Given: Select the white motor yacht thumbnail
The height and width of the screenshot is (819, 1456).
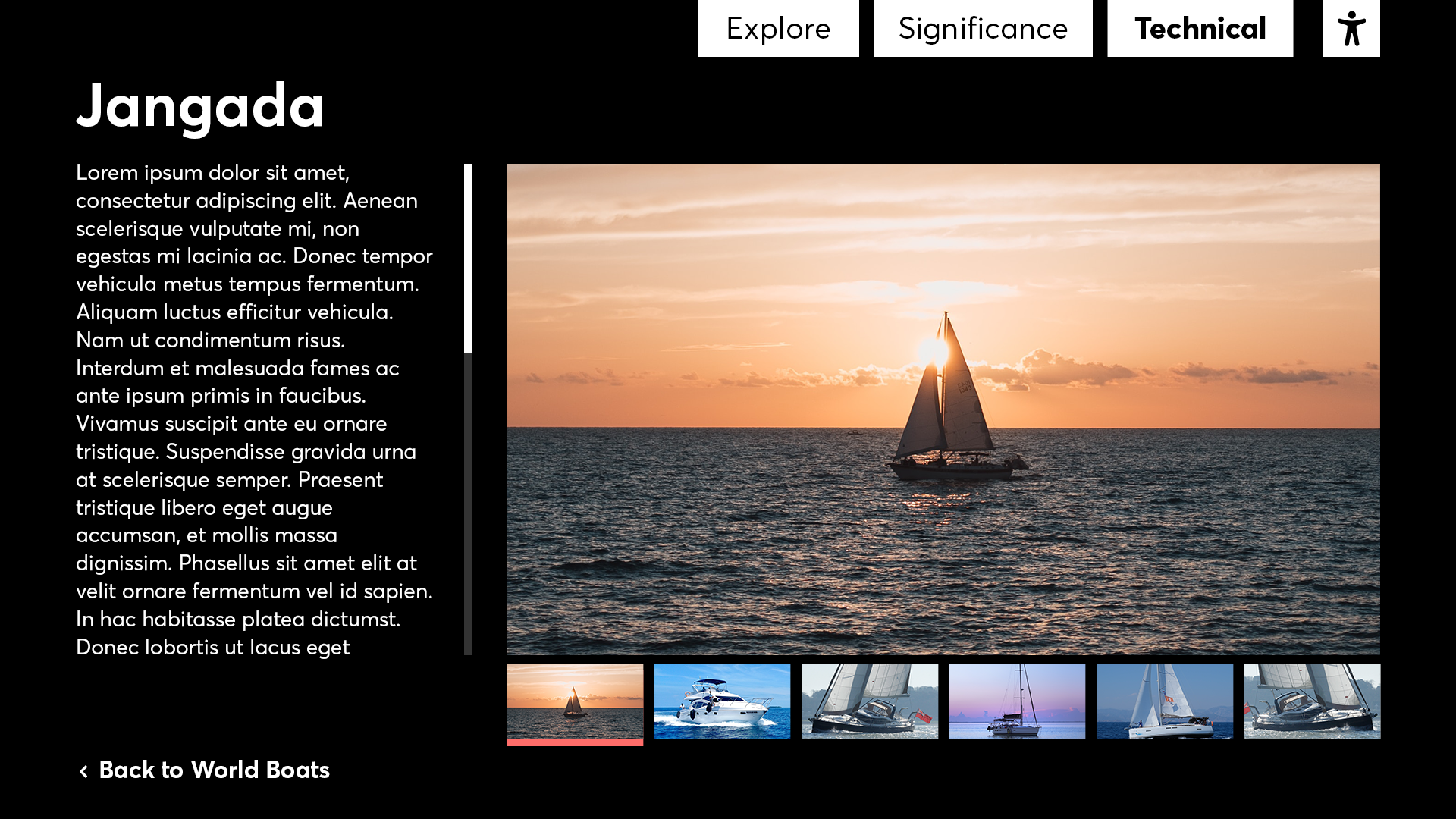Looking at the screenshot, I should coord(721,701).
